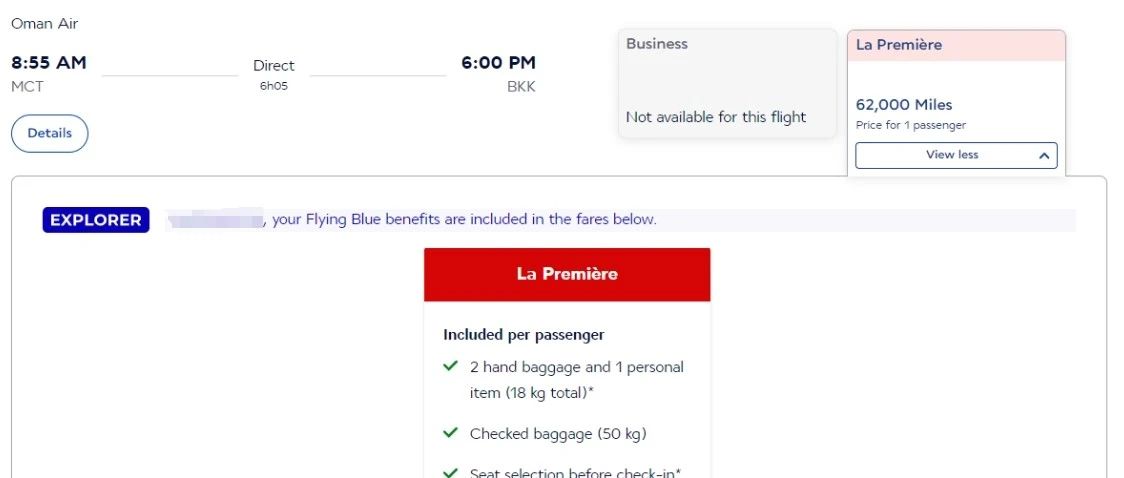The height and width of the screenshot is (478, 1124).
Task: Click the 6:00 PM arrival time
Action: (498, 63)
